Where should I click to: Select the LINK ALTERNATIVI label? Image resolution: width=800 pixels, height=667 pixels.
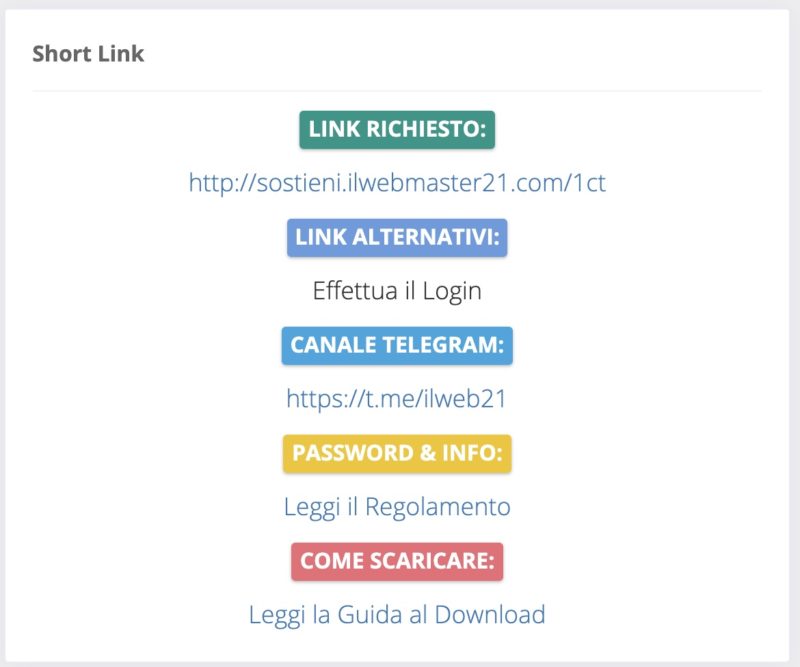click(397, 238)
